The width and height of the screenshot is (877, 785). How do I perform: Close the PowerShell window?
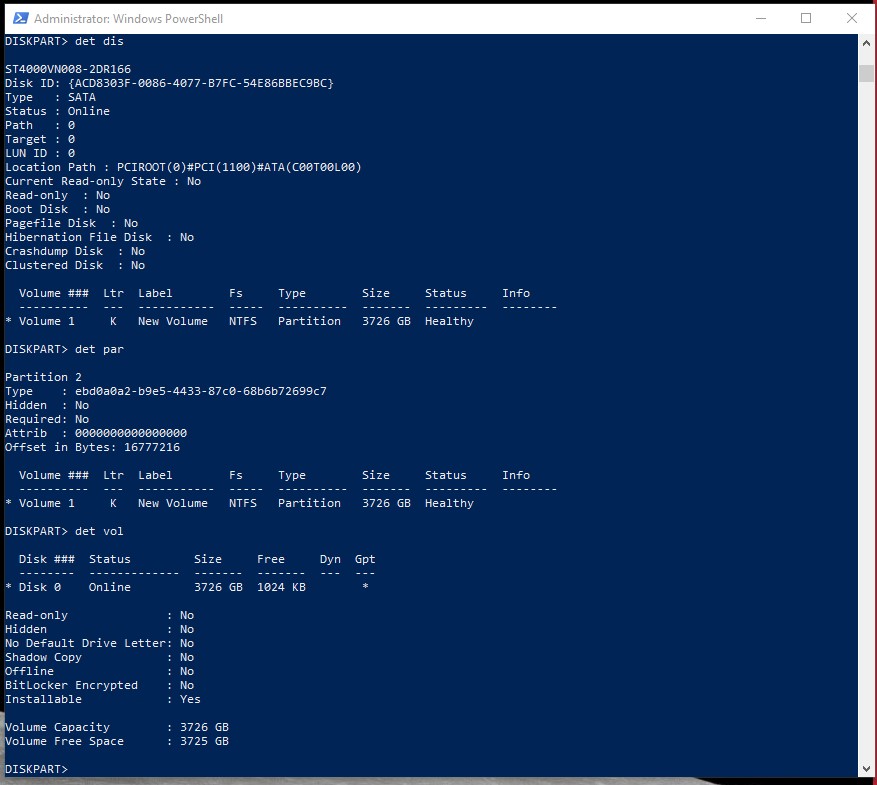pyautogui.click(x=852, y=18)
